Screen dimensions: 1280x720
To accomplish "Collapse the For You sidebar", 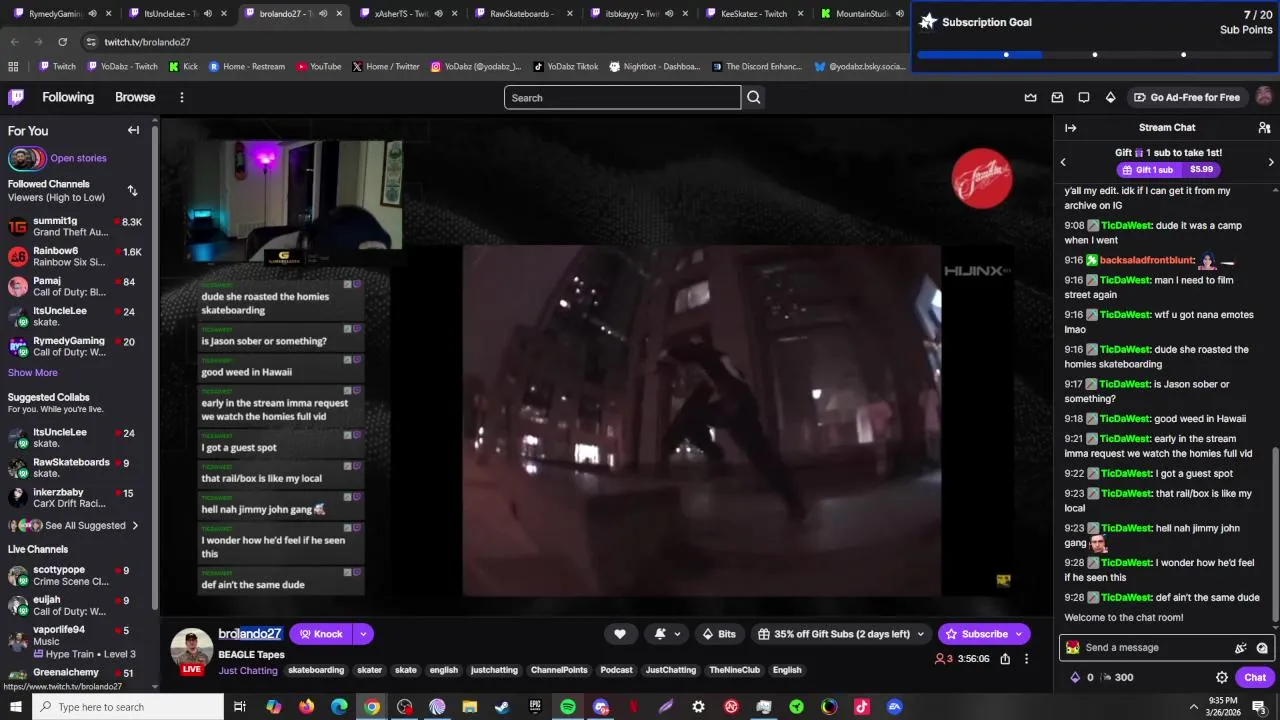I will pyautogui.click(x=133, y=130).
